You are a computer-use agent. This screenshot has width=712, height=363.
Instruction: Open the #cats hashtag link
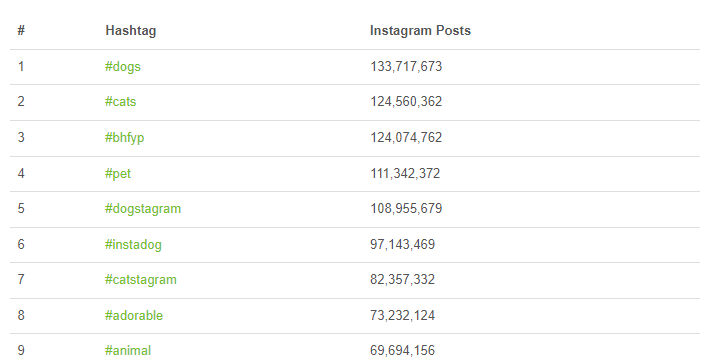(120, 101)
